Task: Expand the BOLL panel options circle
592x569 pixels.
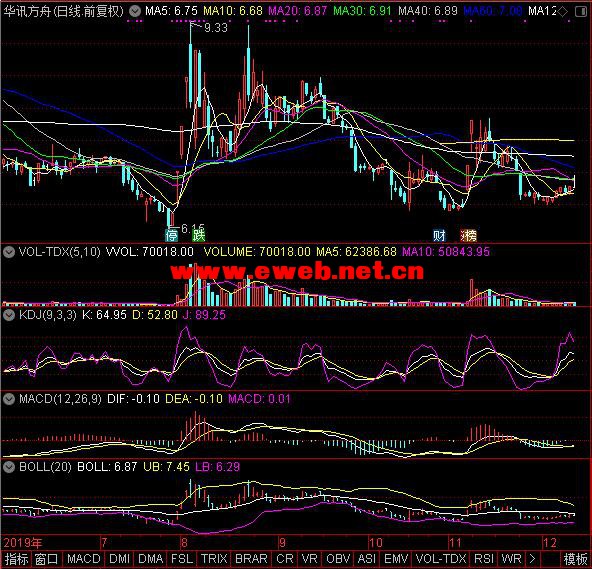Action: tap(9, 467)
